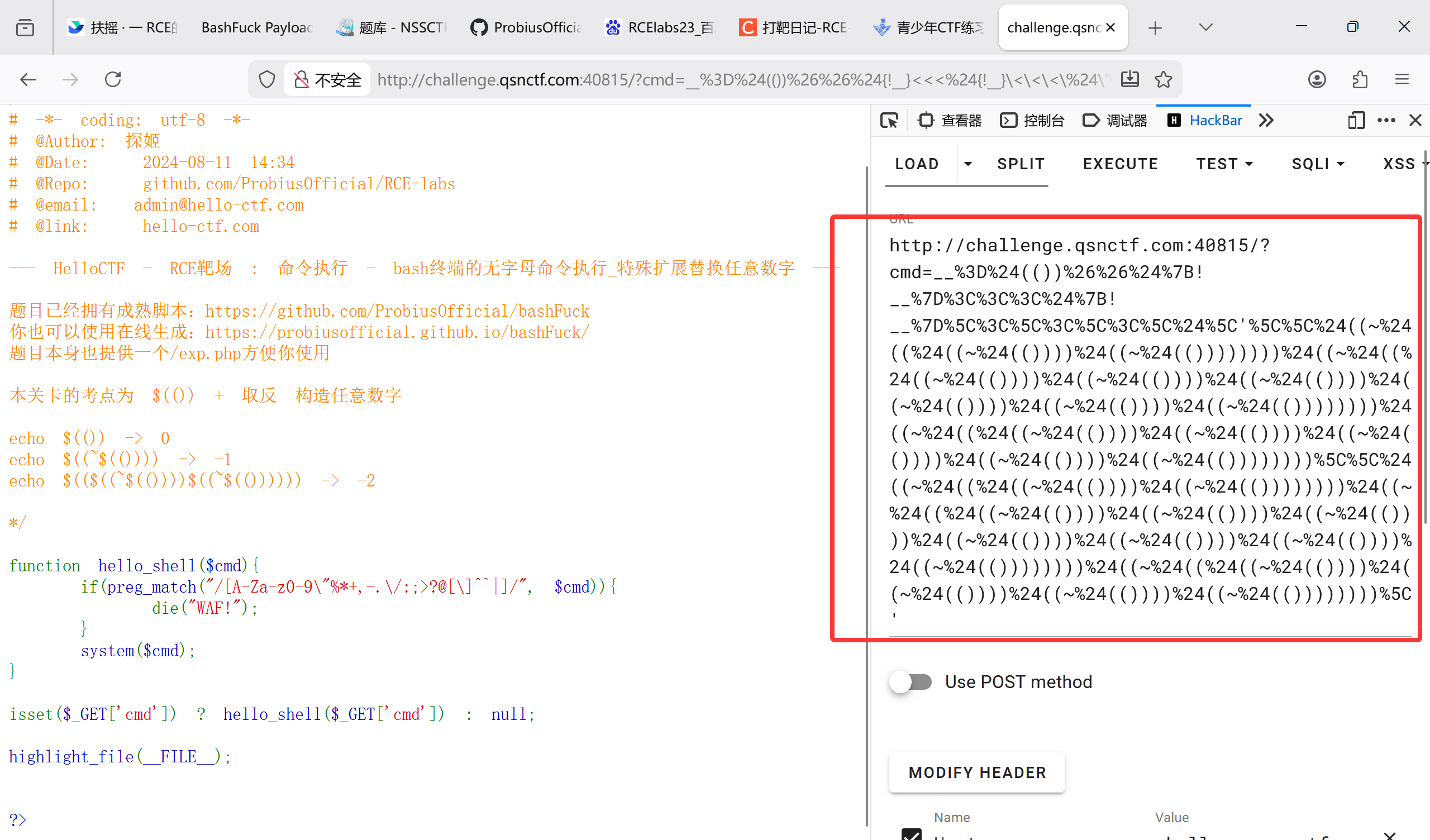Show more devtools tabs chevron

(1266, 120)
